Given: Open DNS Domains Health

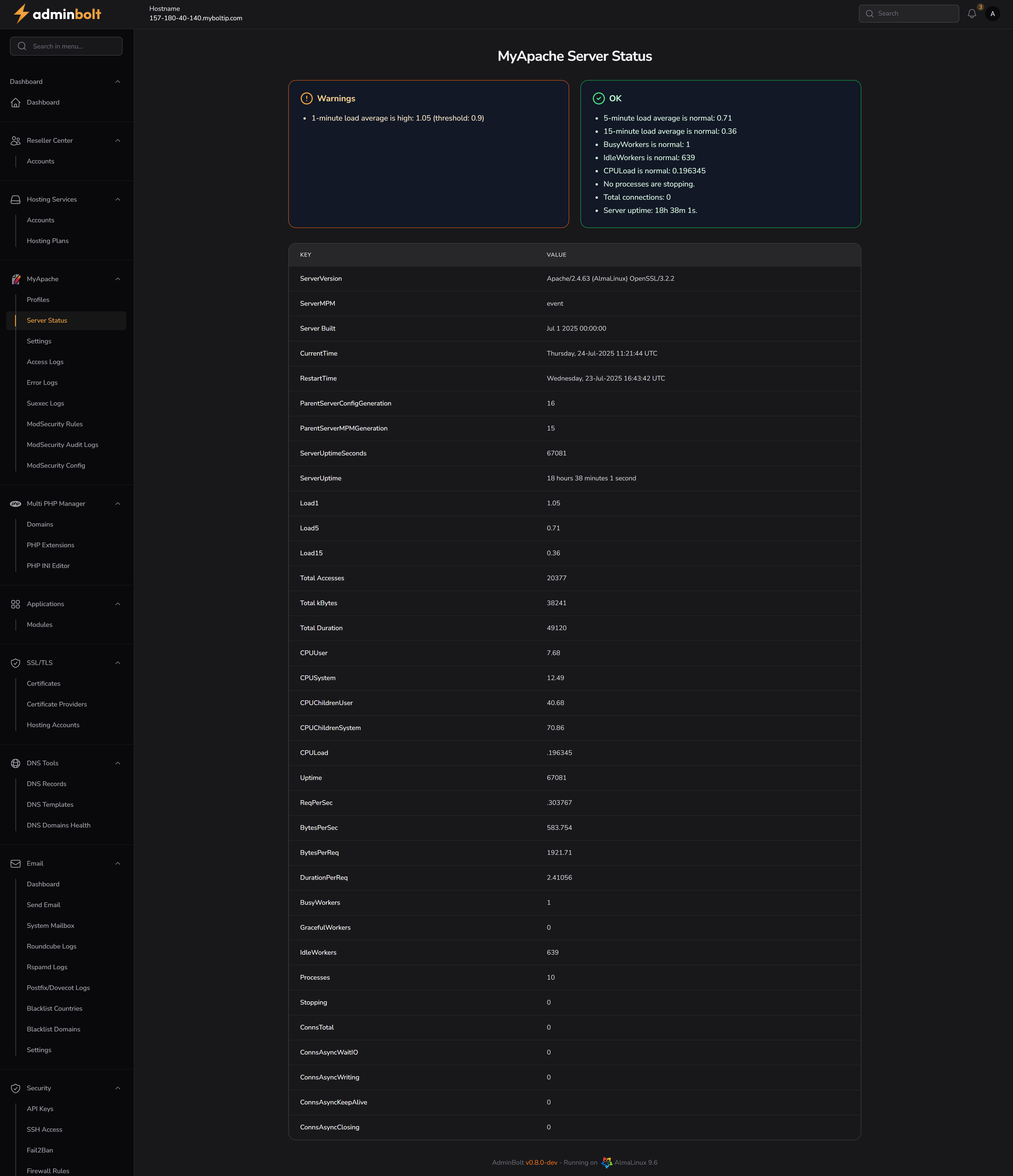Looking at the screenshot, I should pyautogui.click(x=58, y=825).
